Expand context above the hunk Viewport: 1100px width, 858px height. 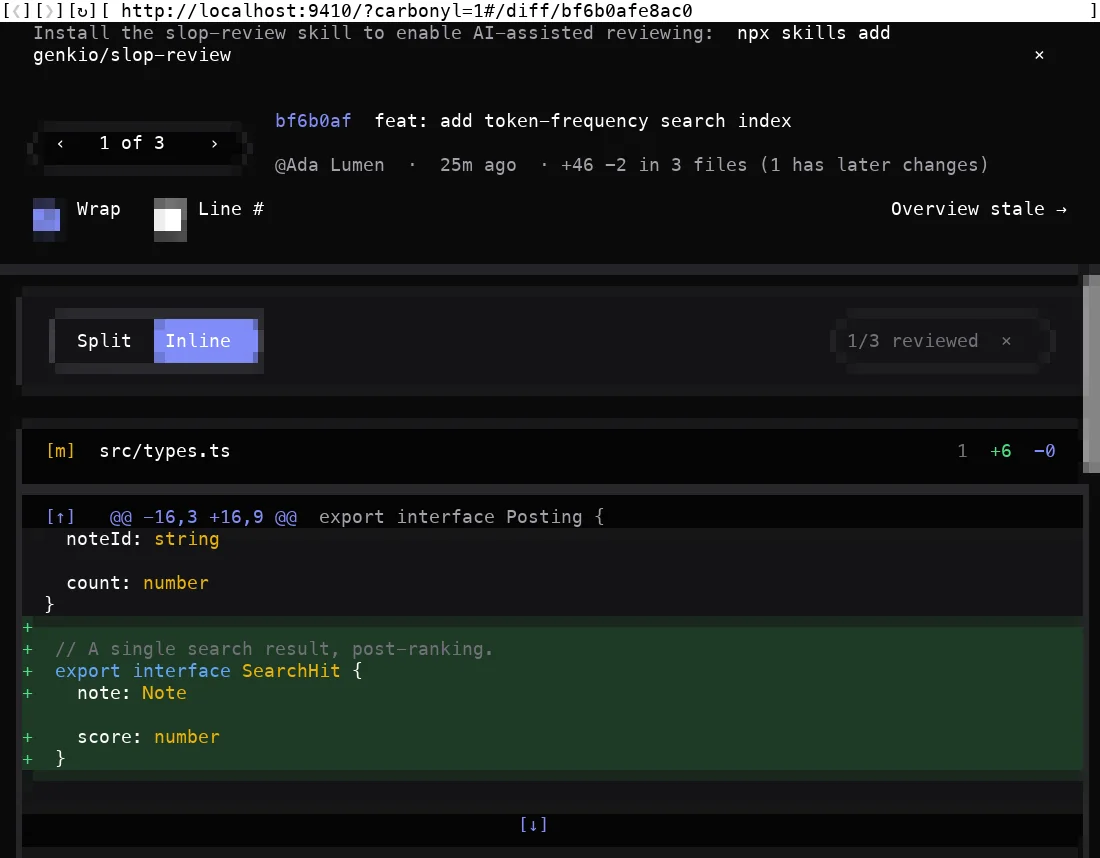coord(60,517)
